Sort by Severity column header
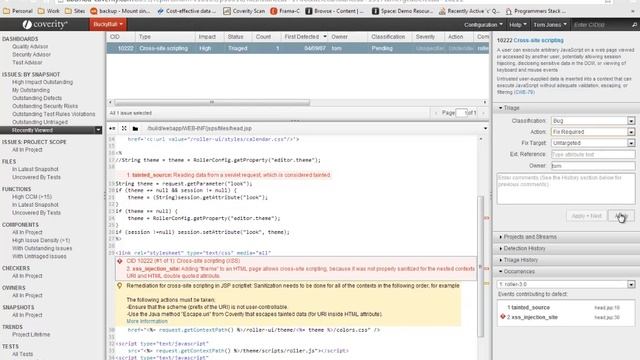This screenshot has width=640, height=360. pyautogui.click(x=425, y=37)
